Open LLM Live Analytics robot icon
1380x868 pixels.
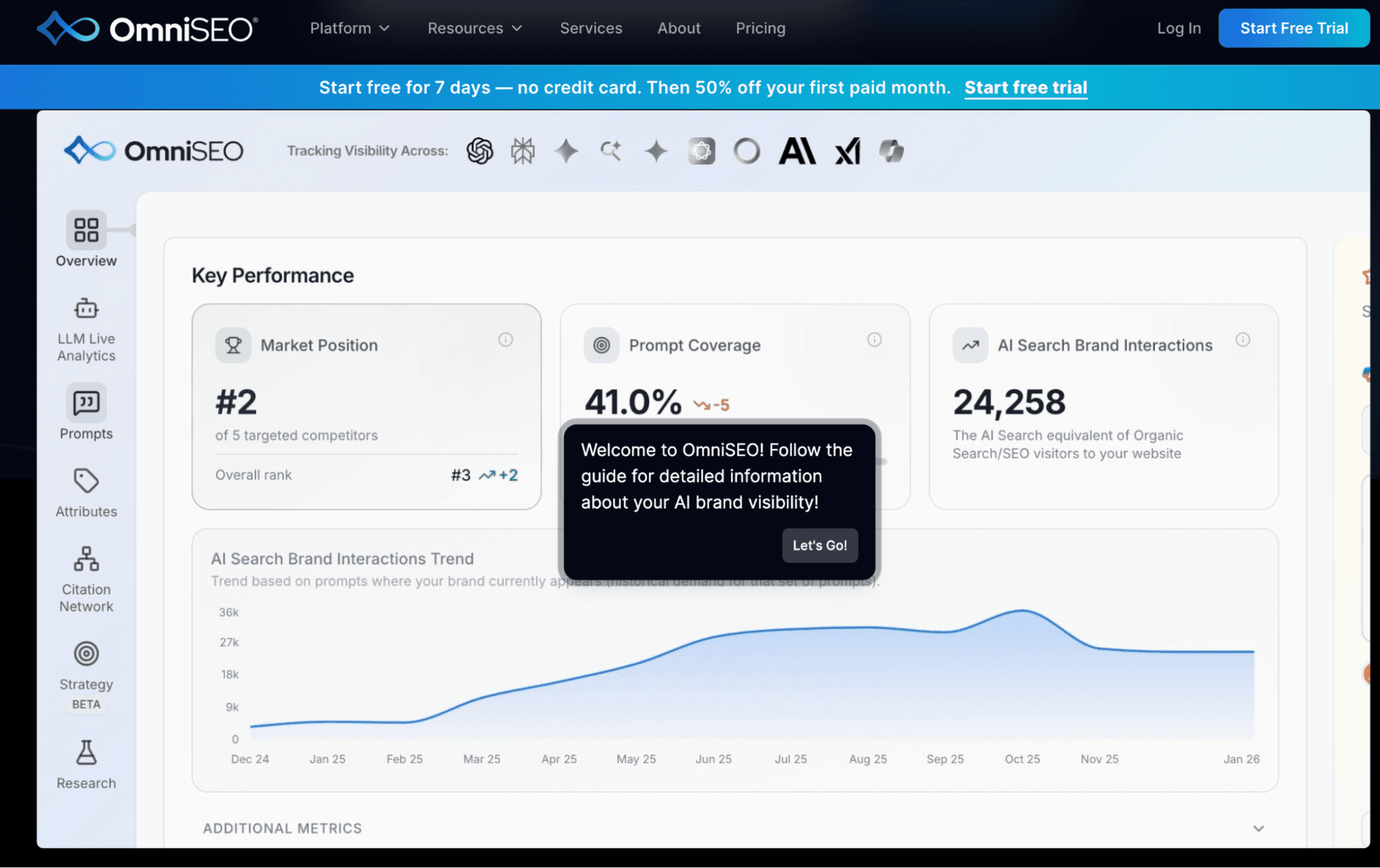tap(86, 308)
